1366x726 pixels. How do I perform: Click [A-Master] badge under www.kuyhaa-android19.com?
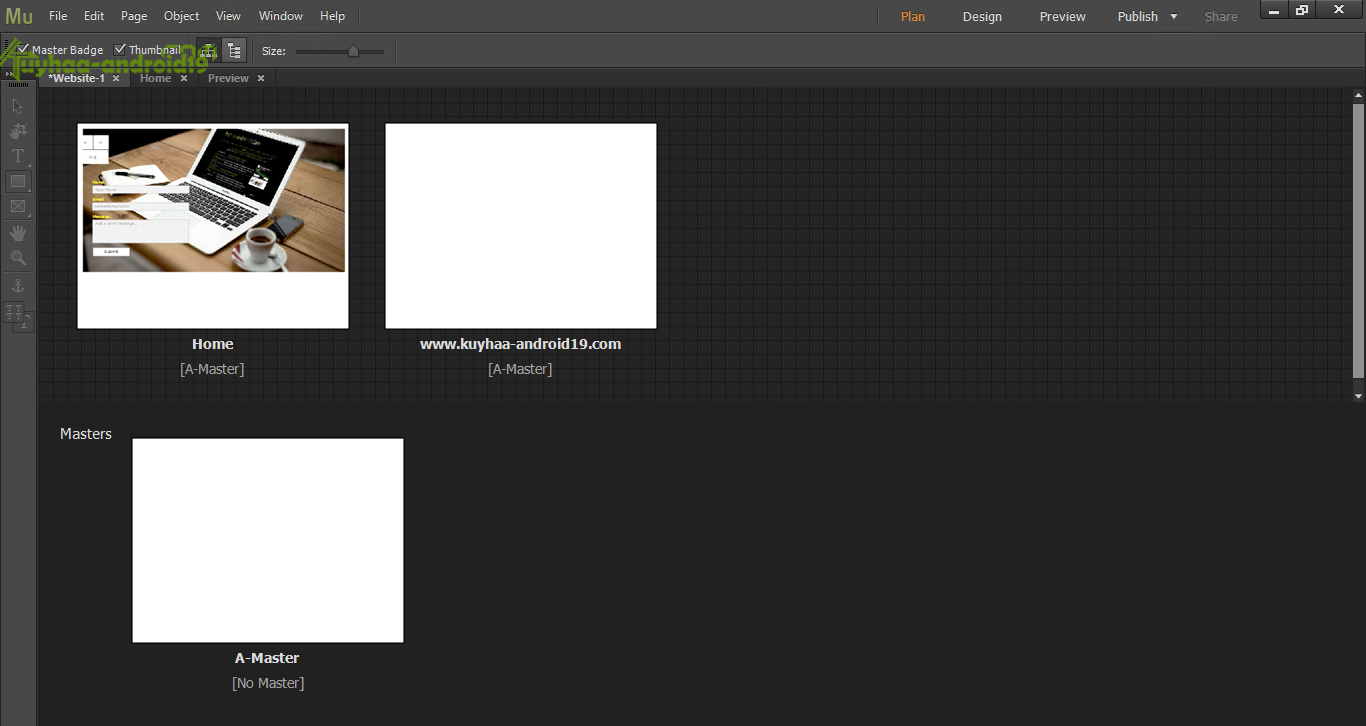point(520,369)
